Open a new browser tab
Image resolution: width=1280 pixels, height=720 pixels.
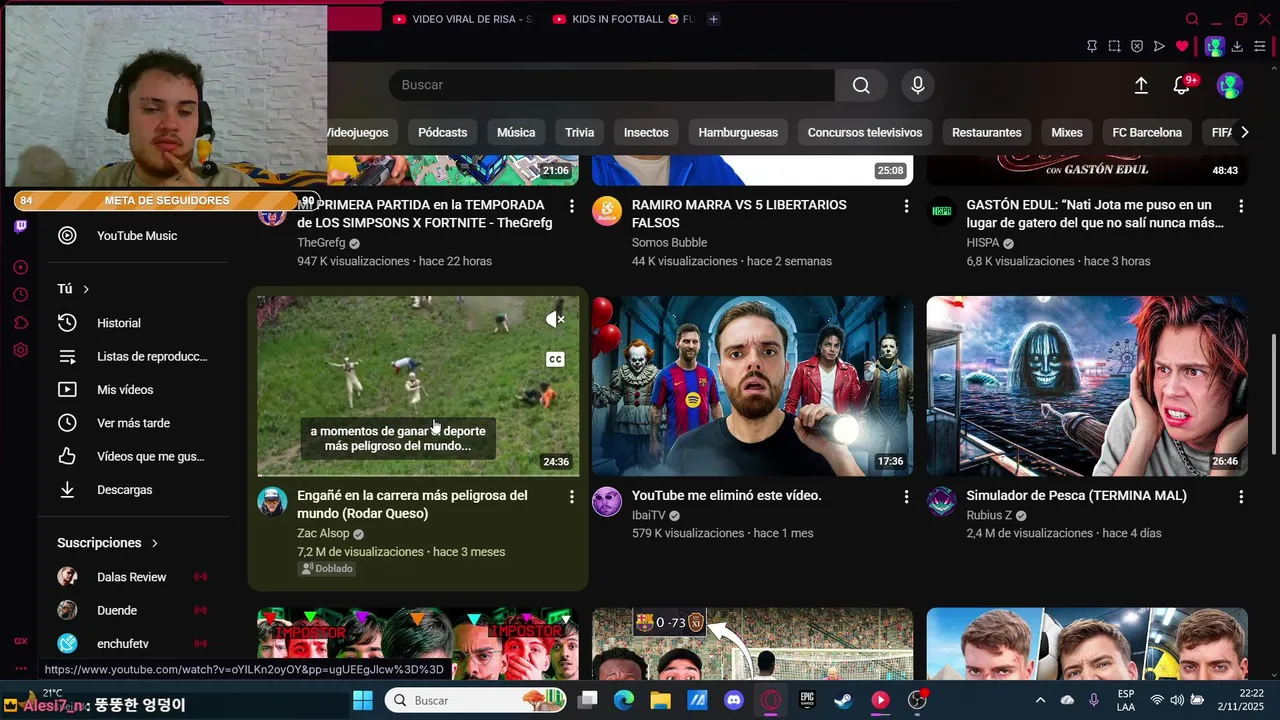(713, 19)
